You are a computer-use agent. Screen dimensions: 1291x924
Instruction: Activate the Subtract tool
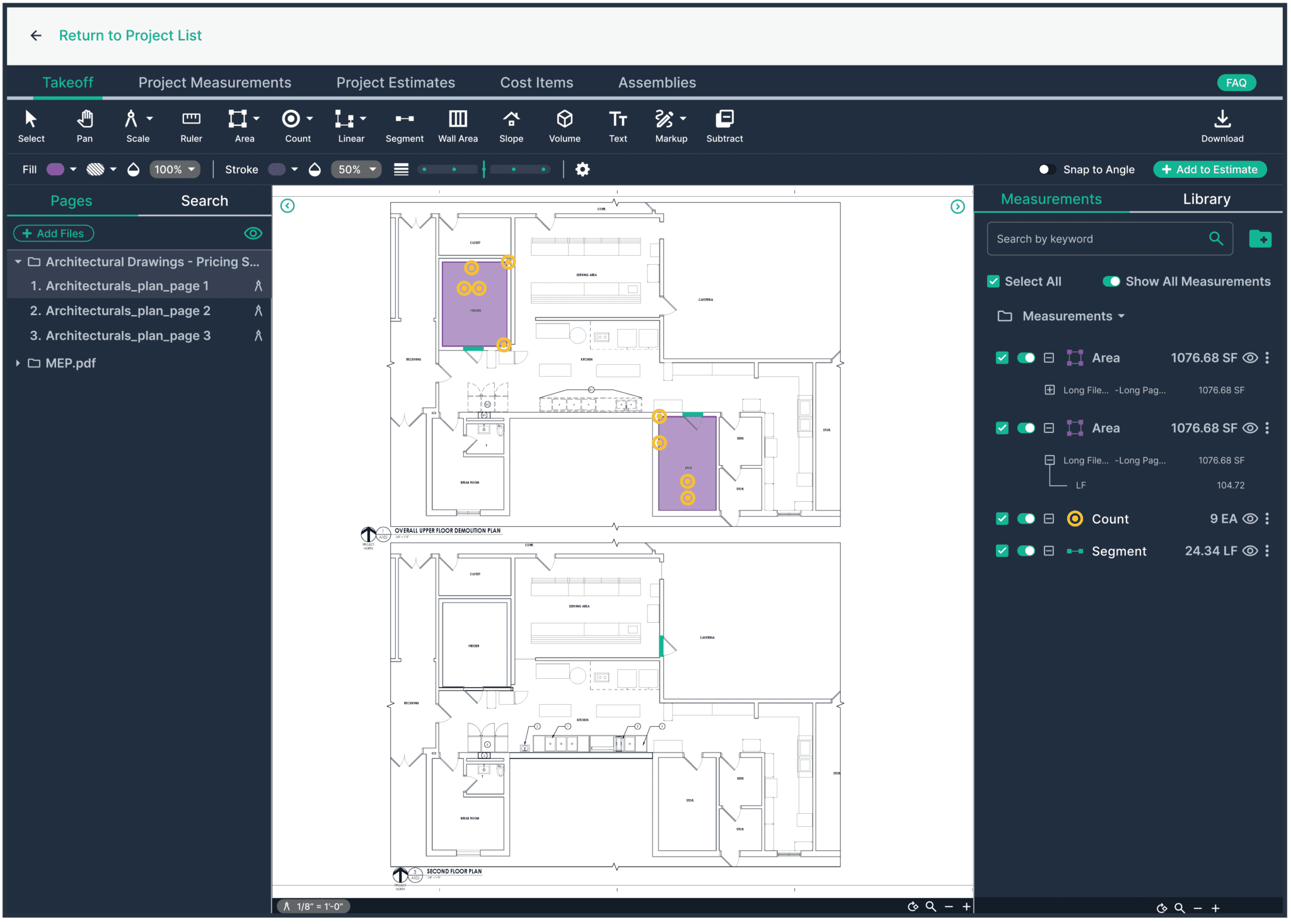[x=724, y=125]
